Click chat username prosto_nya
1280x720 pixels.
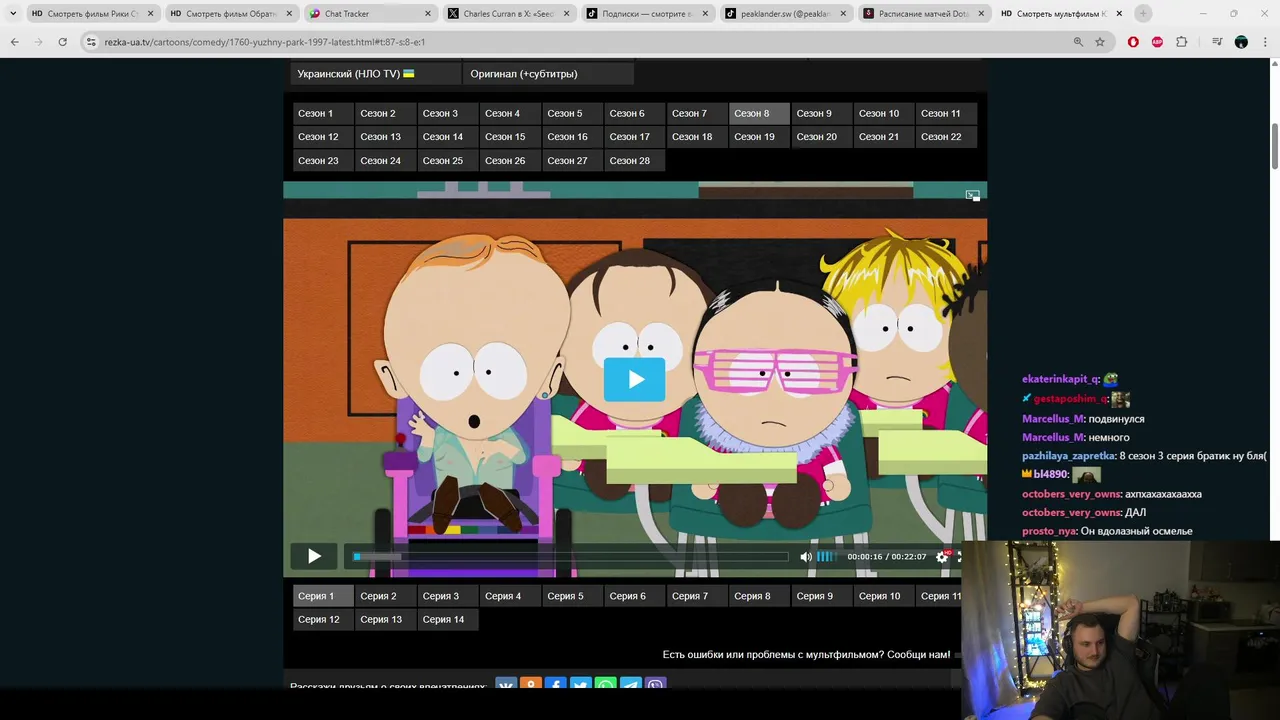pyautogui.click(x=1049, y=532)
